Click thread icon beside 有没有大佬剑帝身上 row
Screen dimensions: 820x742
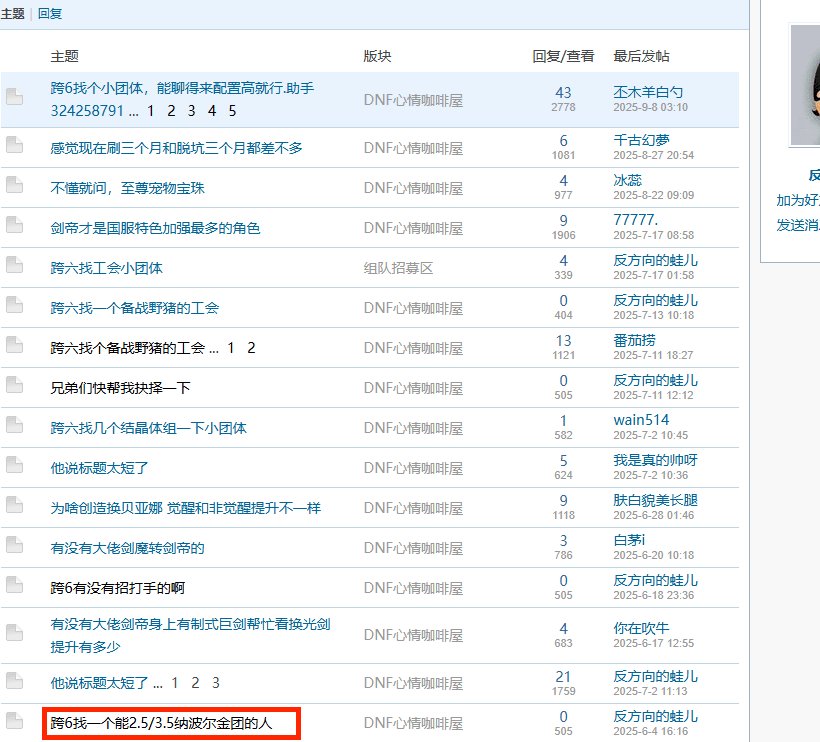tap(14, 632)
